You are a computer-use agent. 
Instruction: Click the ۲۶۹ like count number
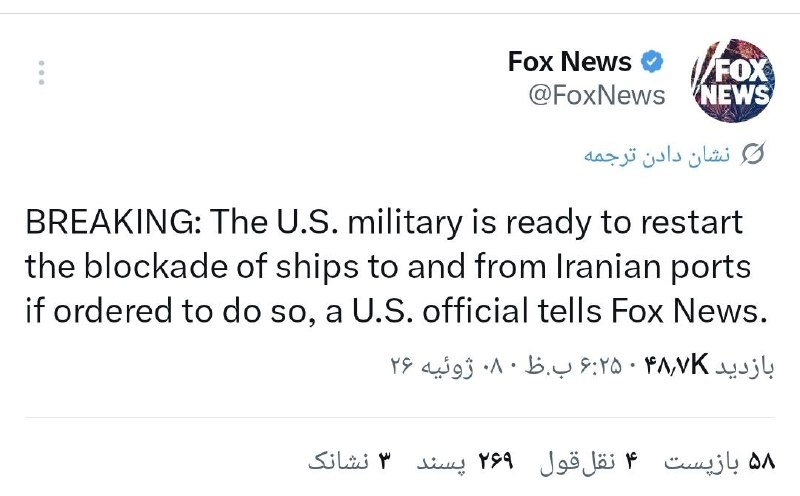click(495, 462)
